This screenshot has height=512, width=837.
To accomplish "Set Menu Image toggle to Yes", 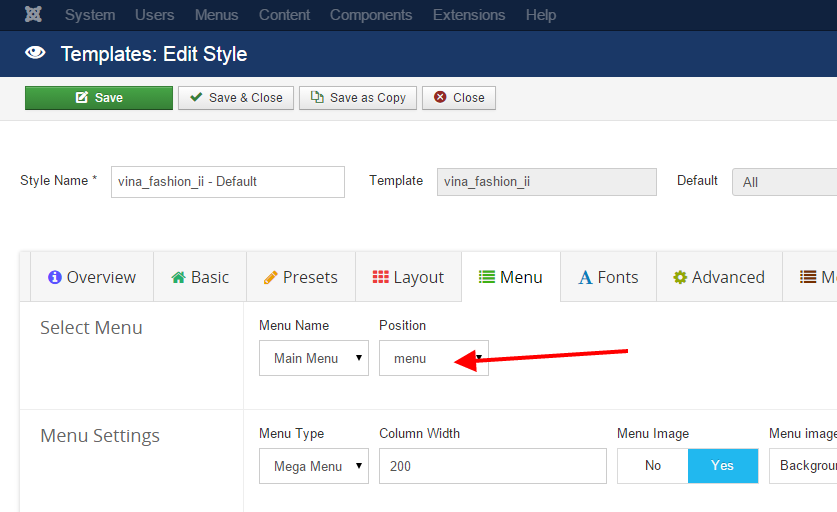I will tap(722, 466).
